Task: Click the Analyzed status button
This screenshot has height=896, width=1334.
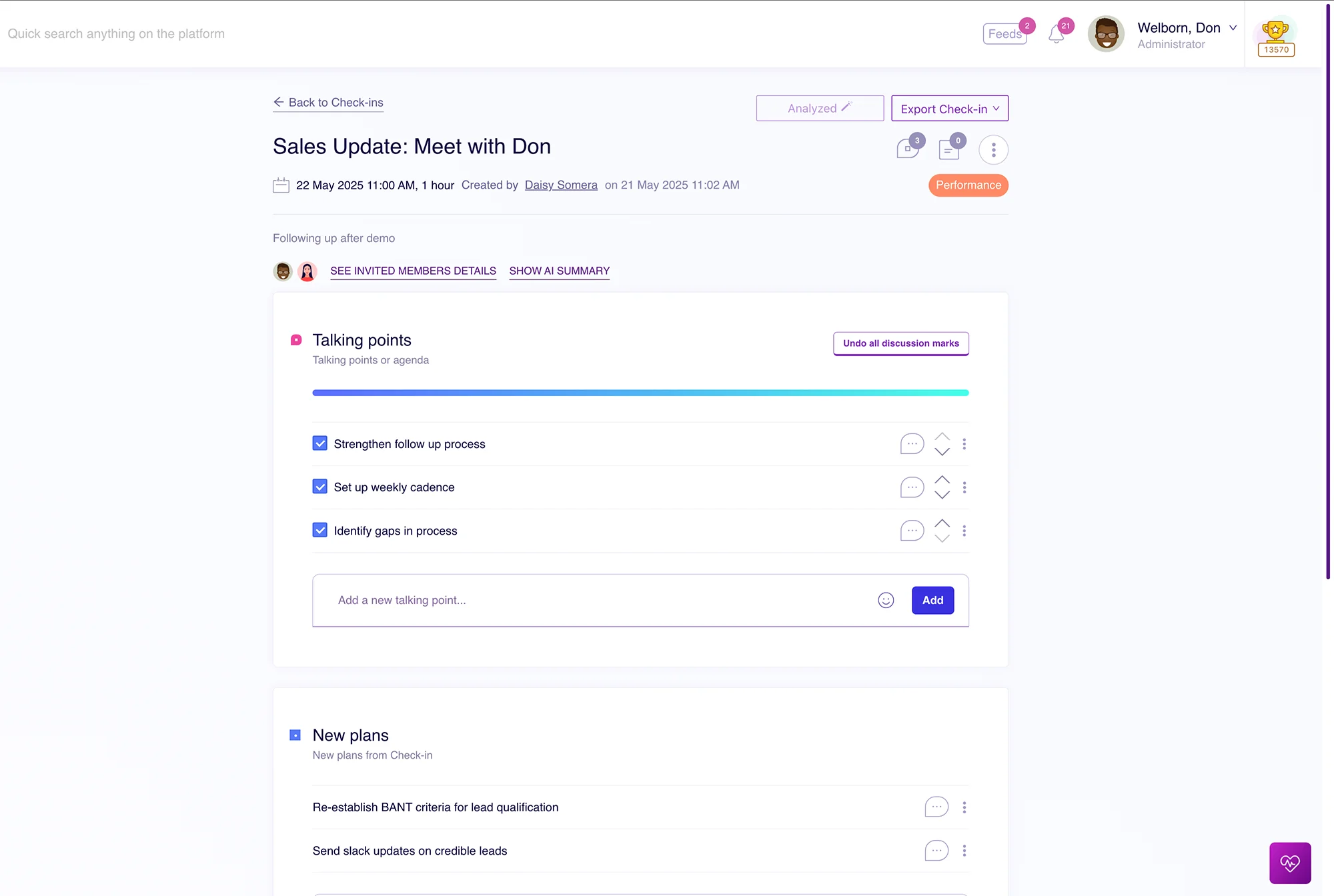Action: click(x=820, y=108)
